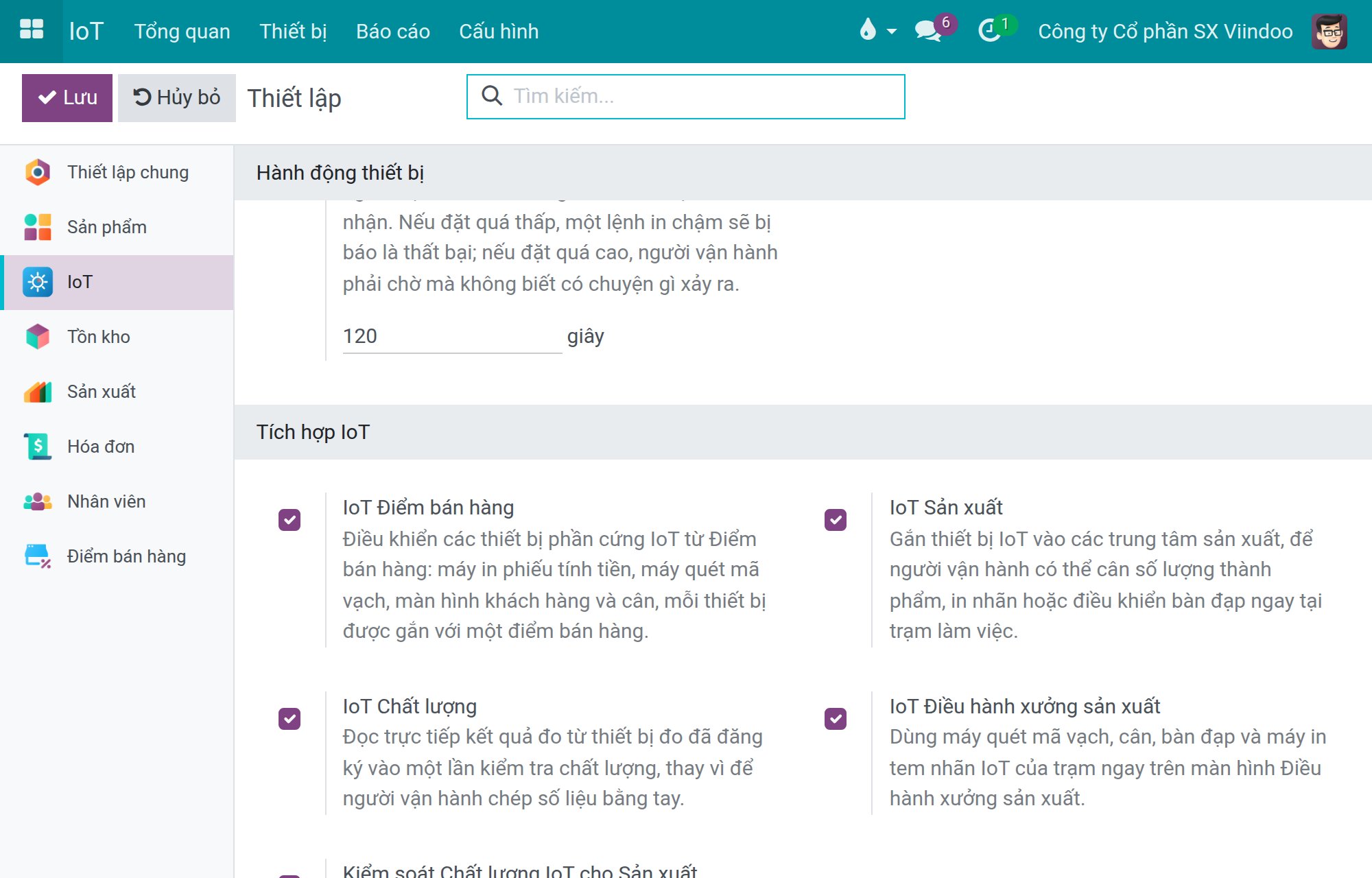The width and height of the screenshot is (1372, 878).
Task: Uncheck the IoT Sản xuất checkbox
Action: tap(836, 520)
